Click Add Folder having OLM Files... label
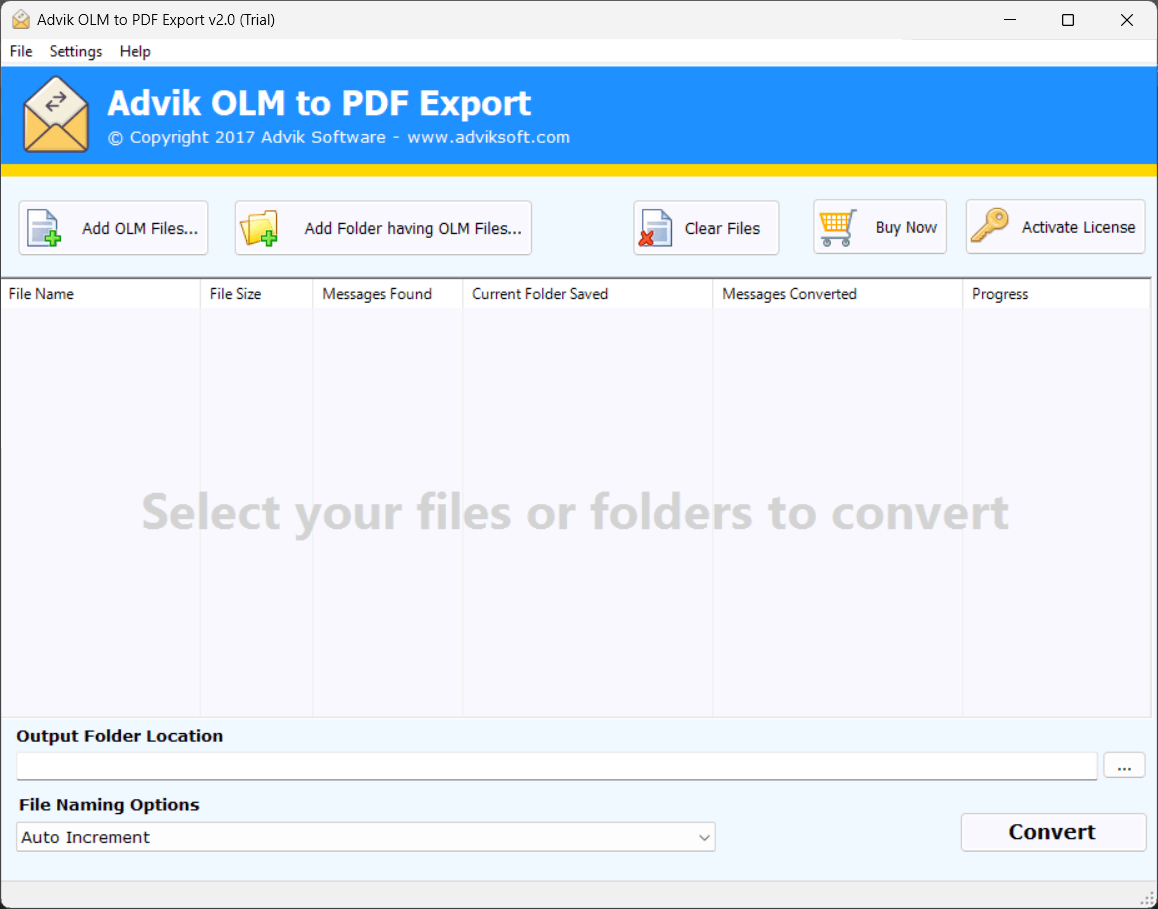This screenshot has width=1158, height=909. point(413,228)
